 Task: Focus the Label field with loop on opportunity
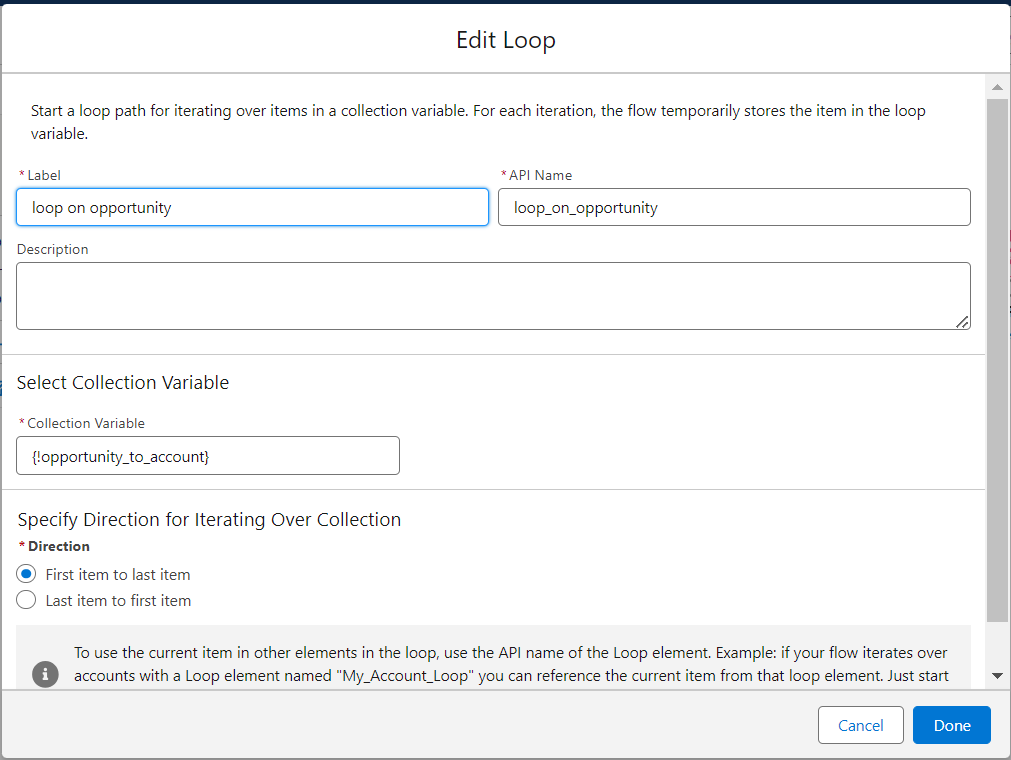pyautogui.click(x=252, y=207)
